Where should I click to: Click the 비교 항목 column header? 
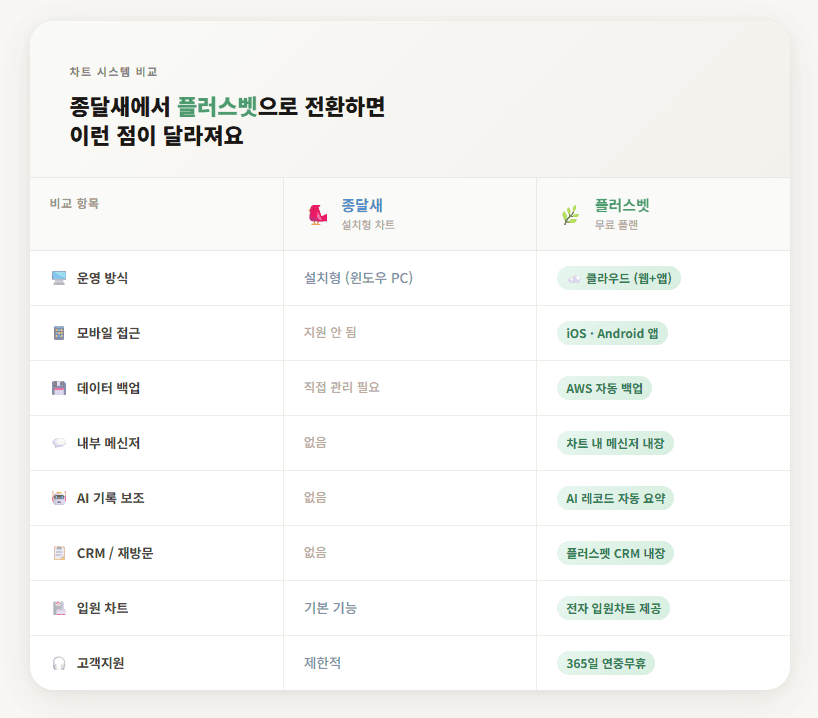tap(74, 204)
